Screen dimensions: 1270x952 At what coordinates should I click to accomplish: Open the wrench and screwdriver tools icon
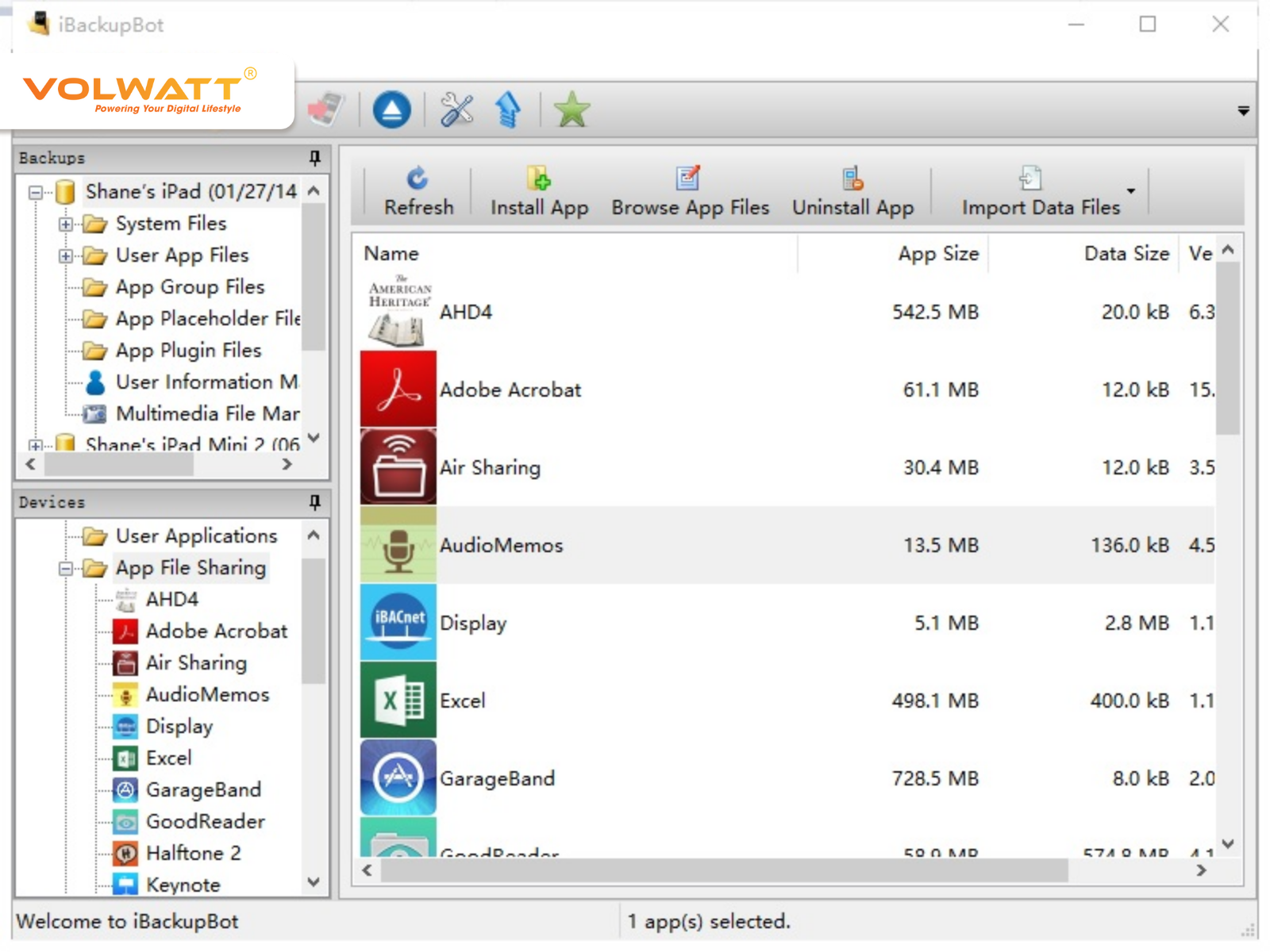click(x=456, y=109)
